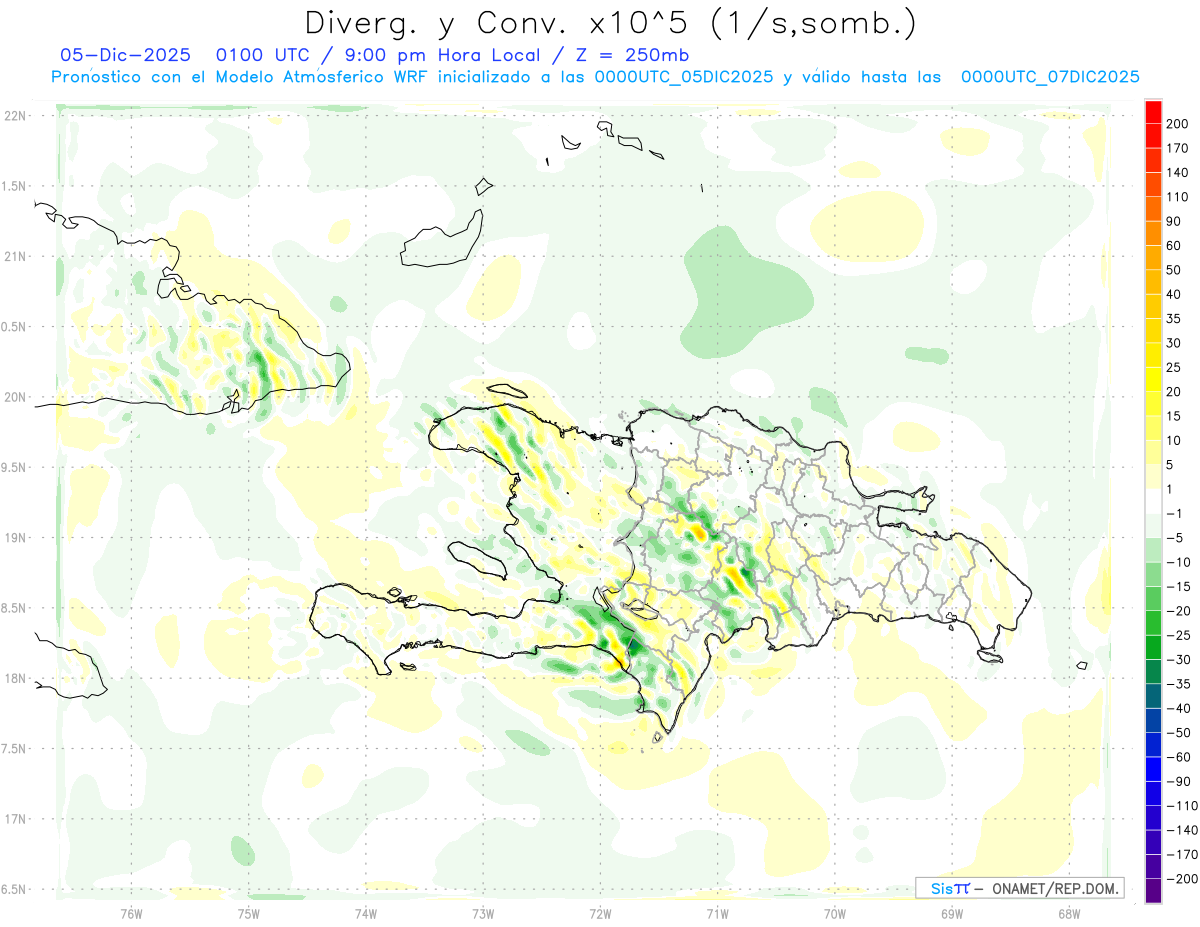The height and width of the screenshot is (927, 1200).
Task: Click the latitude label '8.5N'
Action: pyautogui.click(x=15, y=608)
